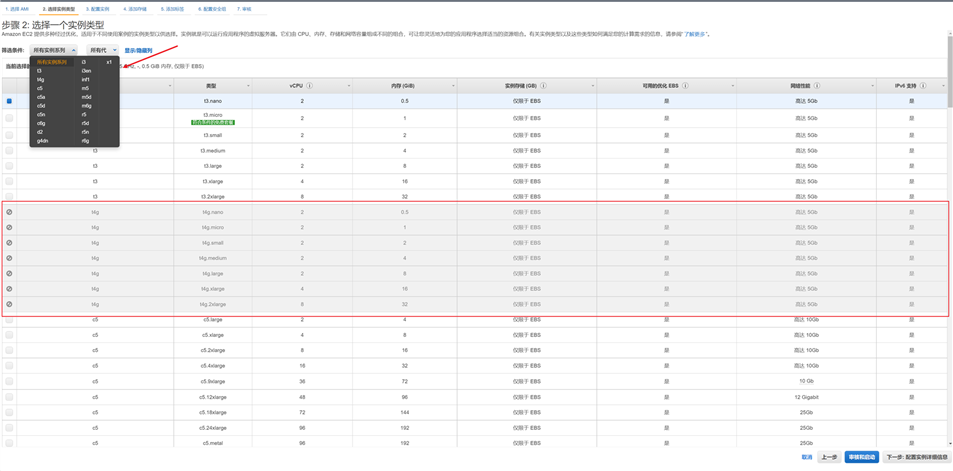Click the disabled icon on the t4g.small row
This screenshot has width=953, height=471.
coord(9,242)
